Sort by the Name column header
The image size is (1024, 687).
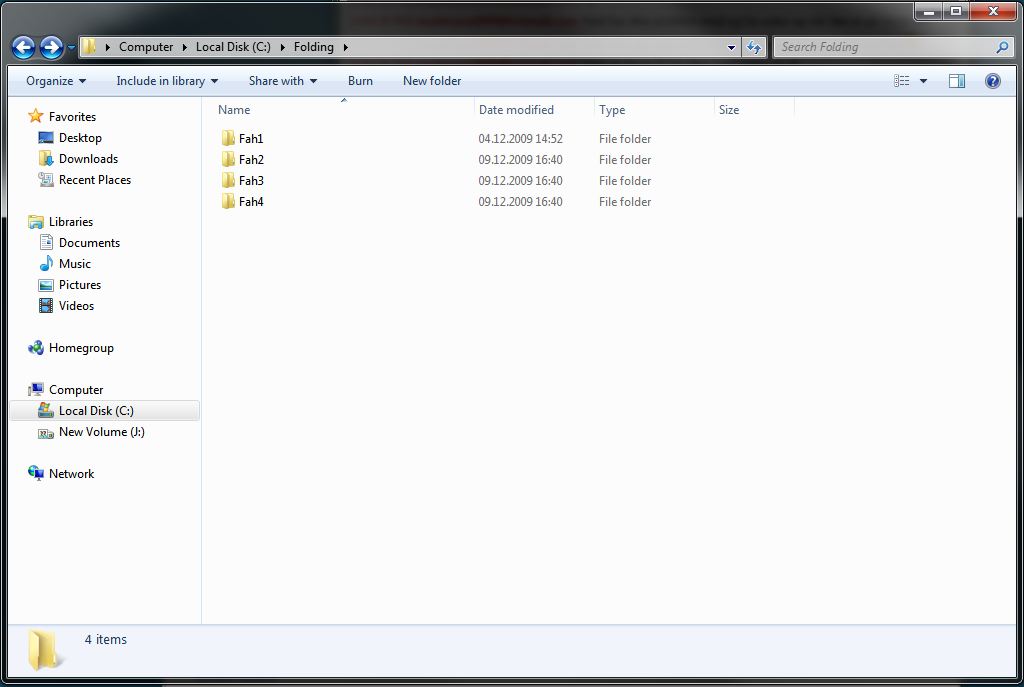[x=234, y=110]
